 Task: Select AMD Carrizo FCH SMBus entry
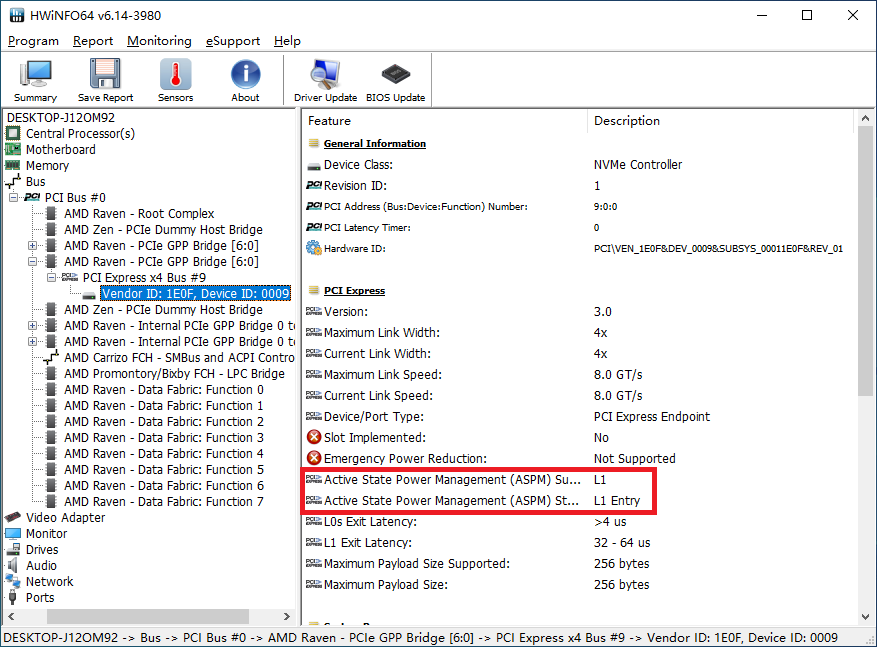click(x=179, y=358)
